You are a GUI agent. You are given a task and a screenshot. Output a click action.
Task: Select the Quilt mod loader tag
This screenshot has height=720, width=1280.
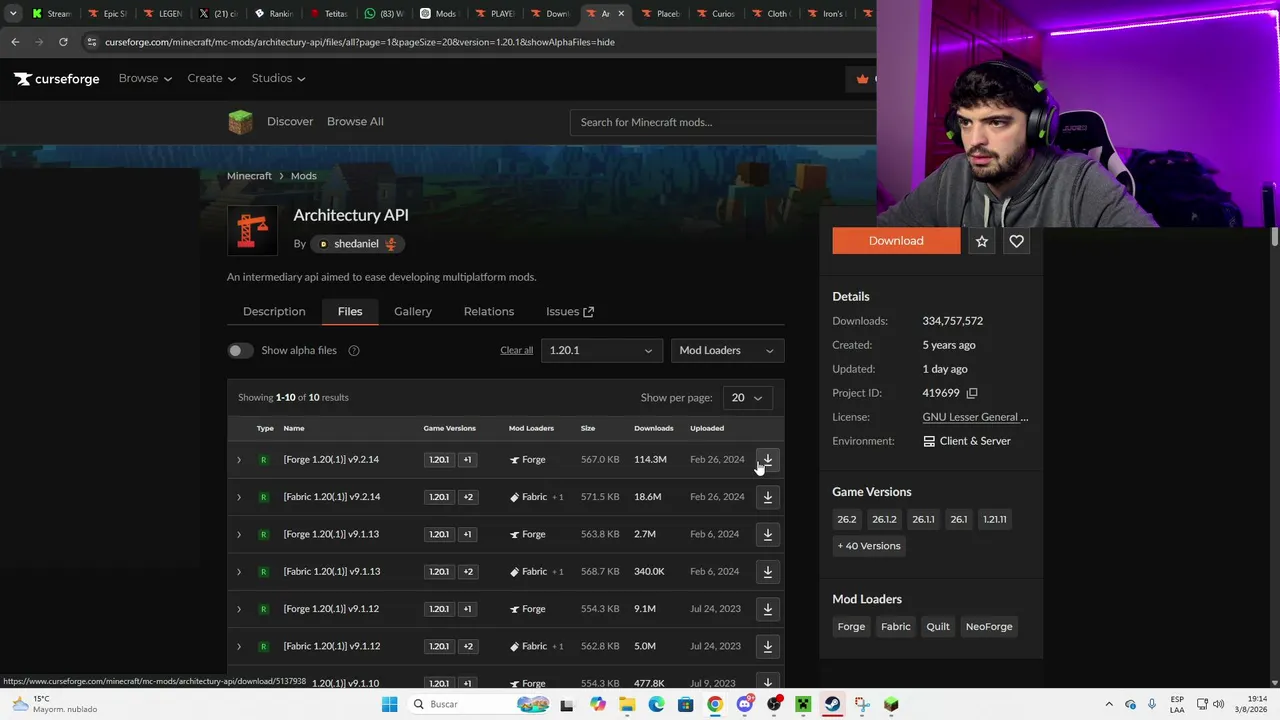click(x=938, y=627)
